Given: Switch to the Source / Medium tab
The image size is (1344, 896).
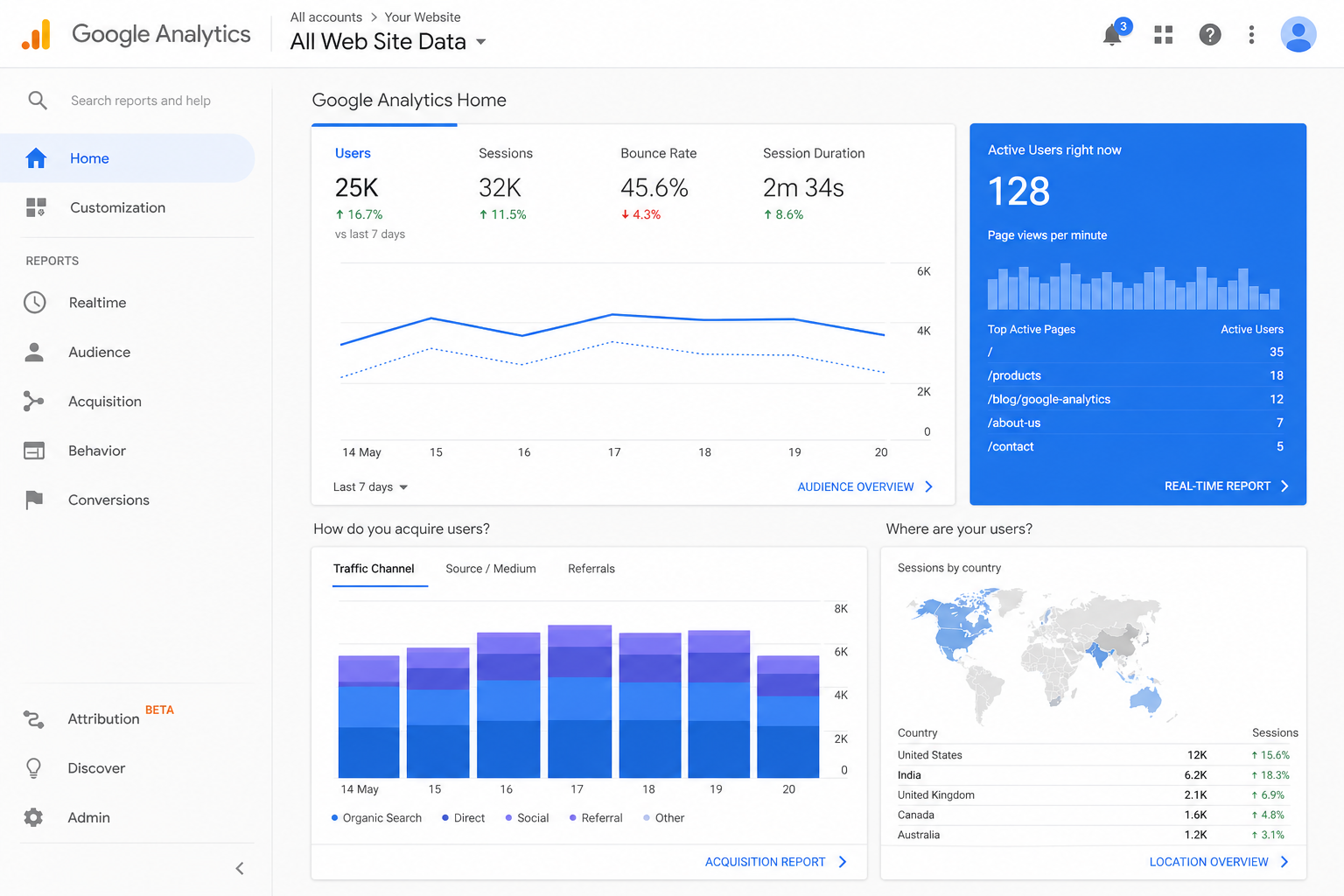Looking at the screenshot, I should 491,569.
